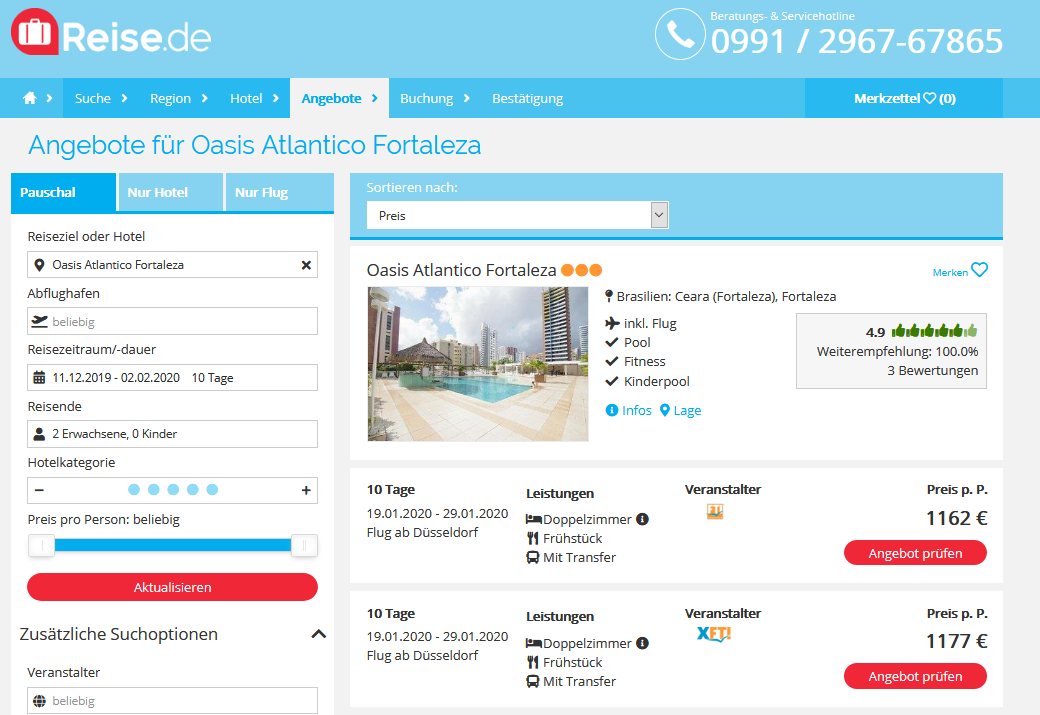Click the hotline number 0991 / 2967-67865
Viewport: 1040px width, 715px height.
pos(856,41)
